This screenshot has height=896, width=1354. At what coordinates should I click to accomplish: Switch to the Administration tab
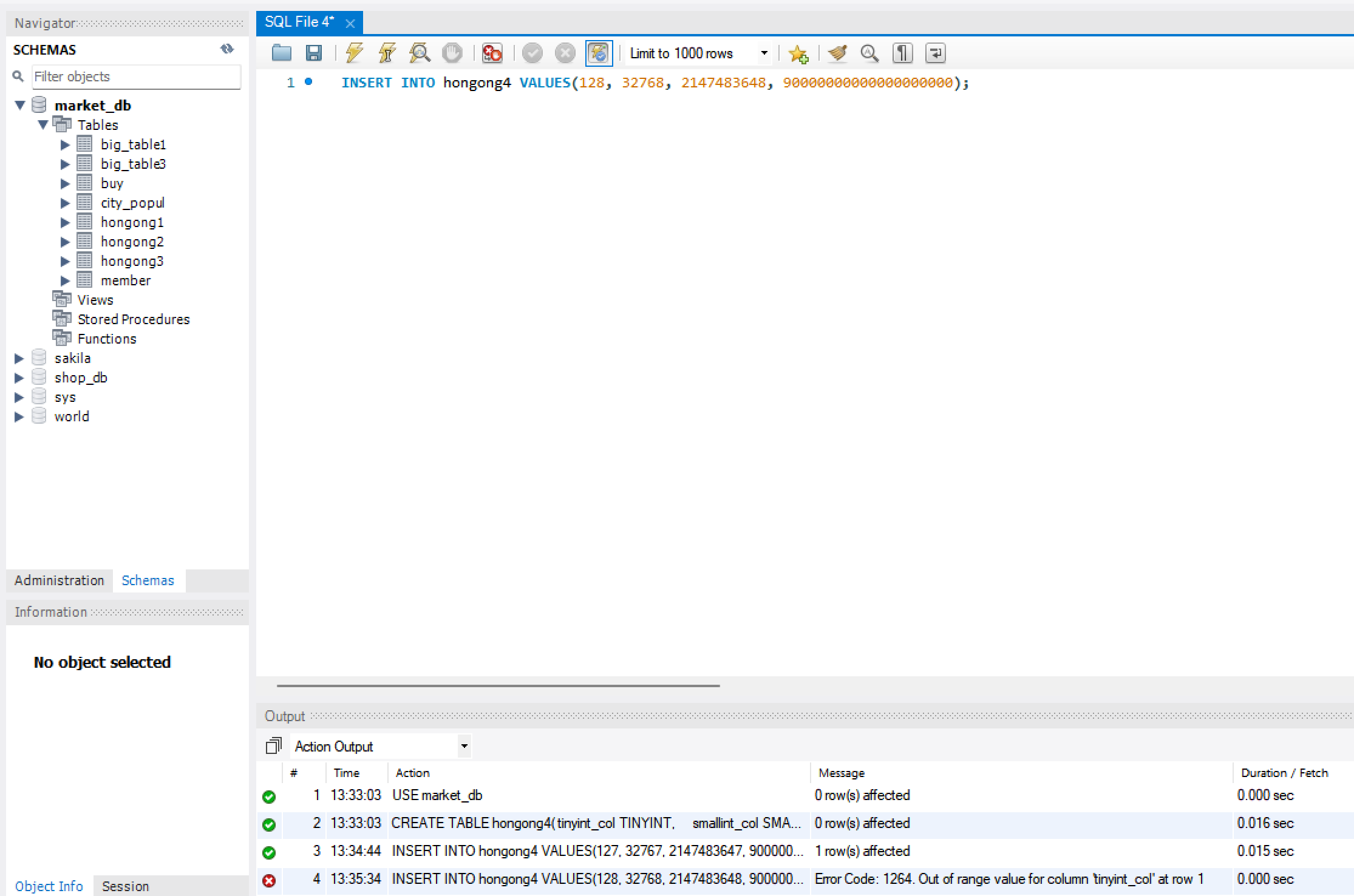click(60, 580)
